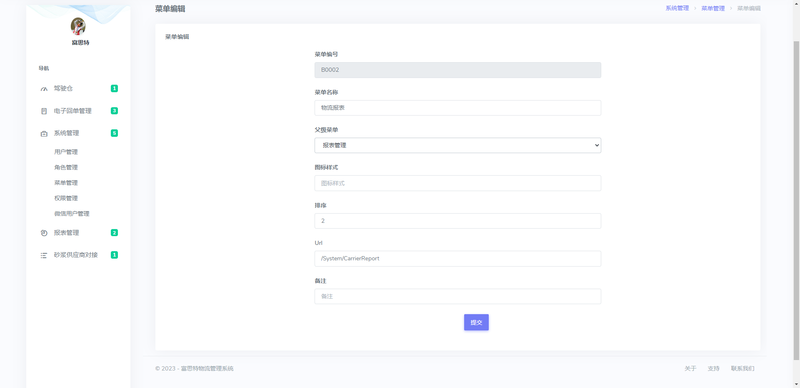The image size is (800, 388).
Task: Click green badge 1 beside 砂浆供应商对接
Action: click(114, 255)
